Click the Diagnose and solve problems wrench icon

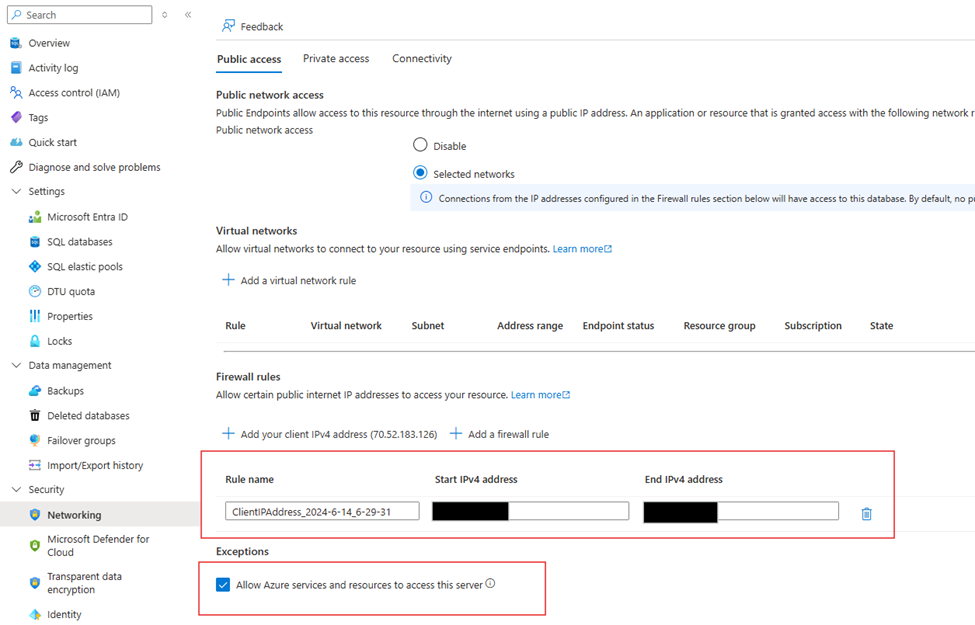16,167
